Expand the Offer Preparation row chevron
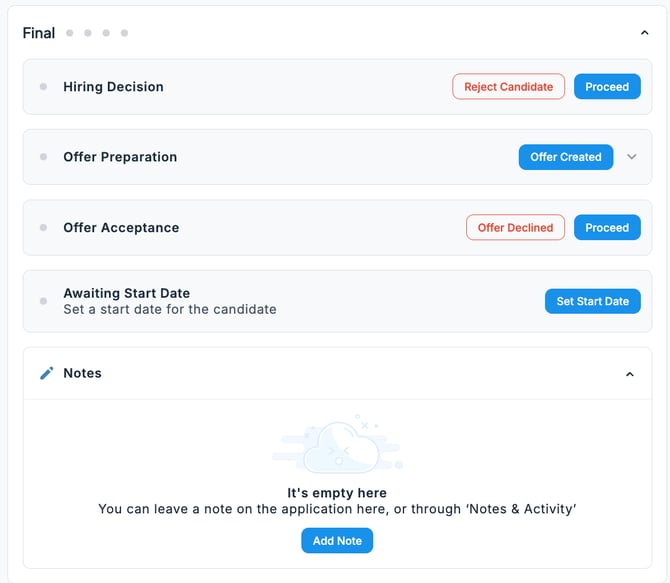This screenshot has height=583, width=670. (x=631, y=157)
